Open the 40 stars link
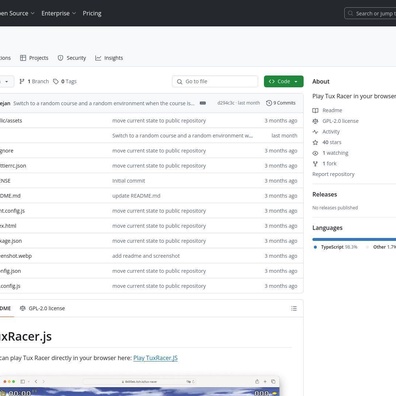The image size is (396, 396). click(332, 142)
